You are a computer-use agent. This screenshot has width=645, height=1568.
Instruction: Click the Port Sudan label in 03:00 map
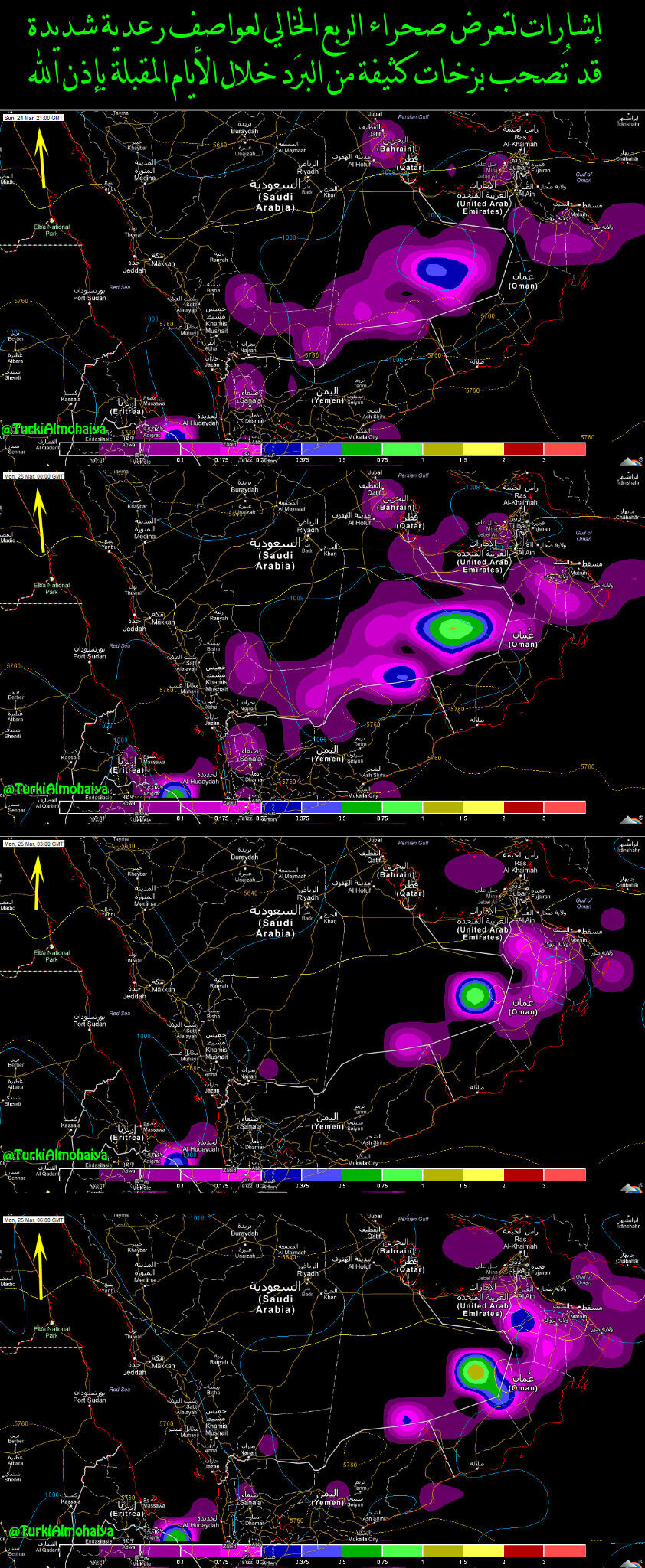point(90,1024)
